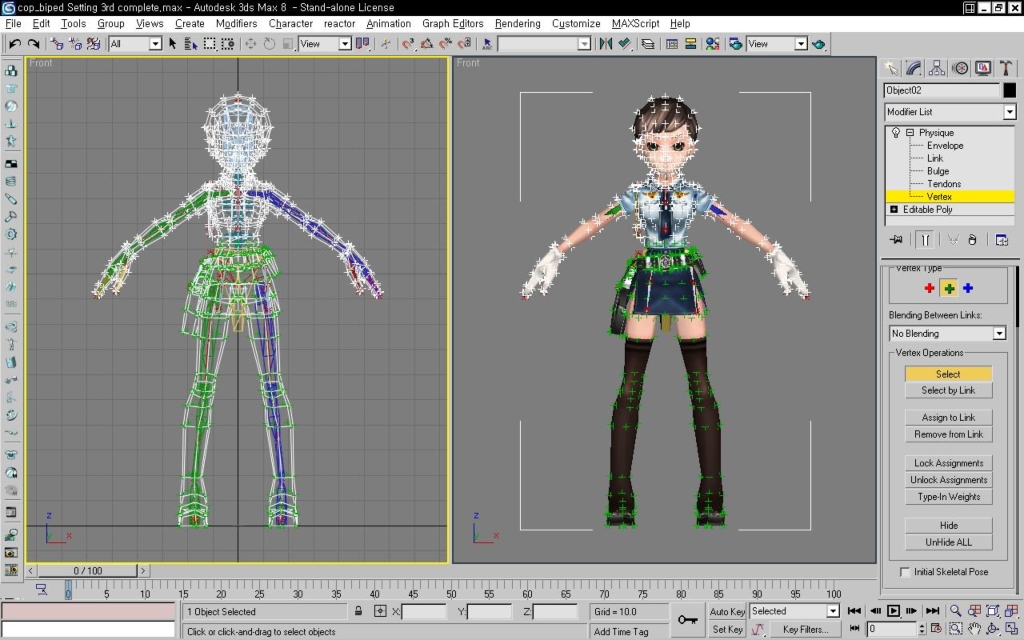Toggle Set Key mode
This screenshot has width=1024, height=640.
(727, 630)
